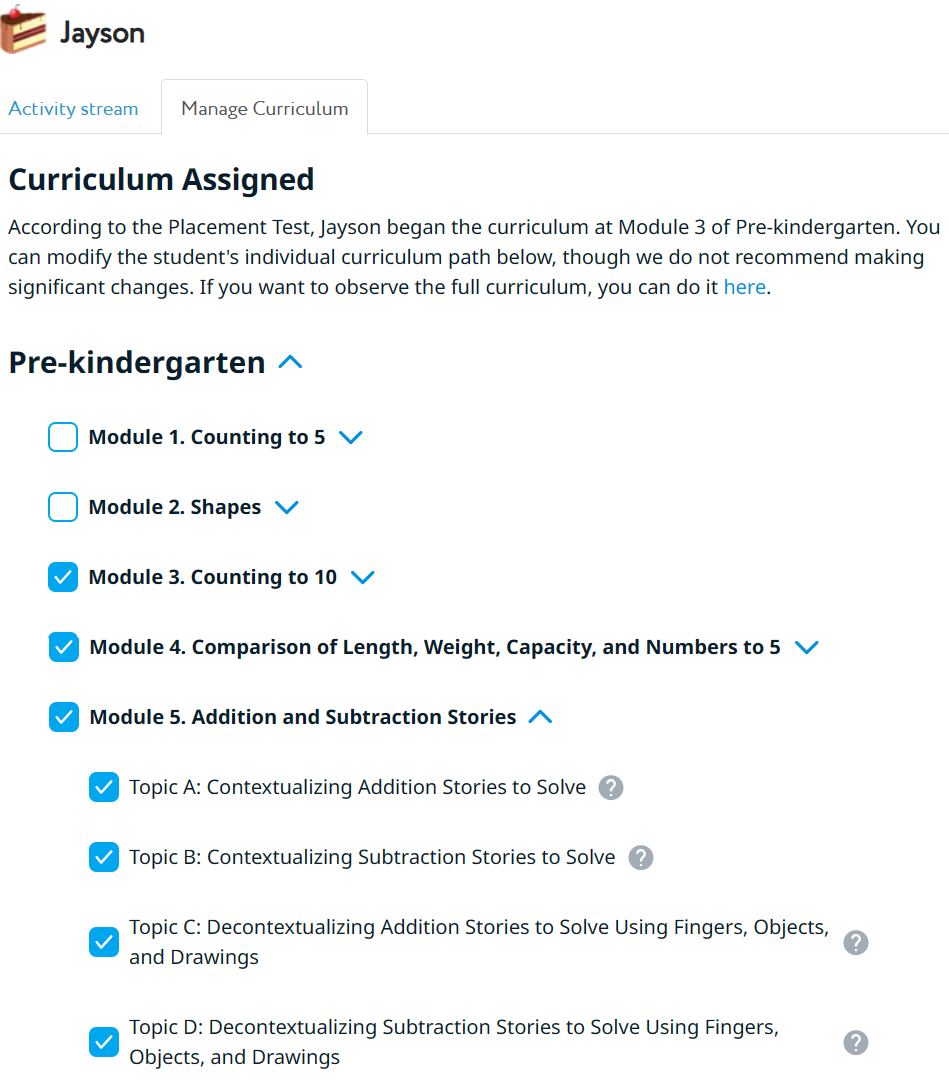Open help icon for Topic A
Viewport: 949px width, 1089px height.
click(x=611, y=788)
